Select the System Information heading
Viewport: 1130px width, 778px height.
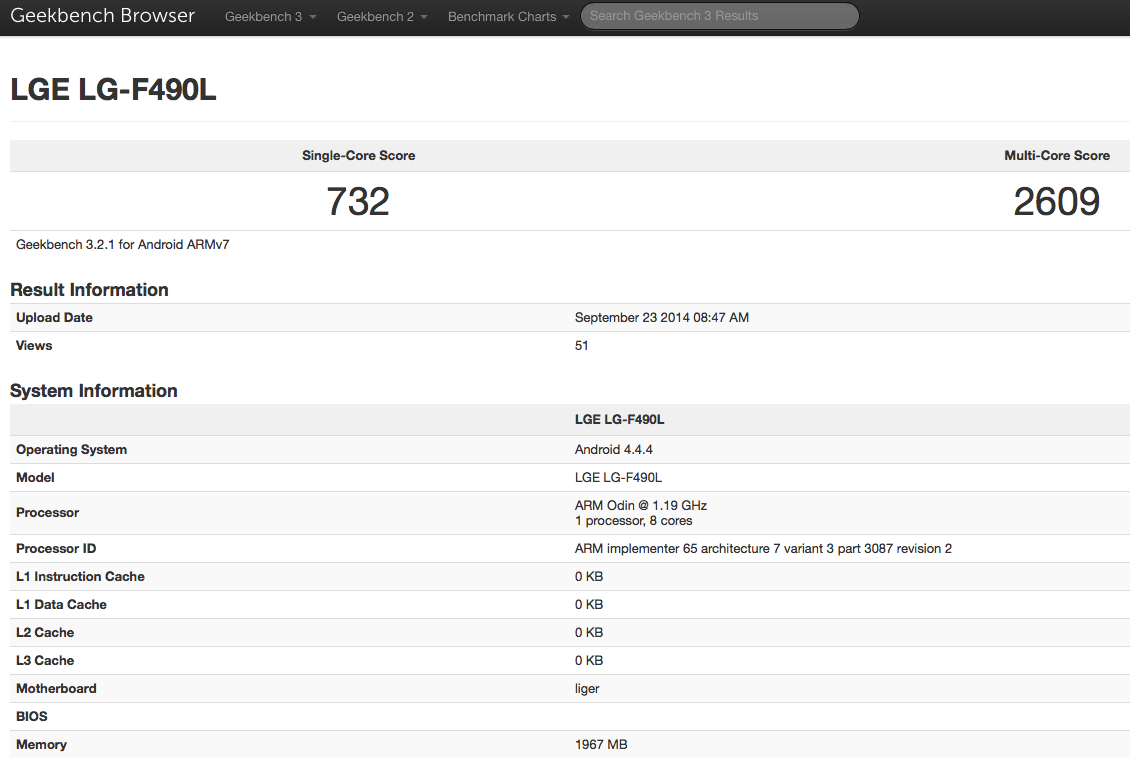(94, 390)
